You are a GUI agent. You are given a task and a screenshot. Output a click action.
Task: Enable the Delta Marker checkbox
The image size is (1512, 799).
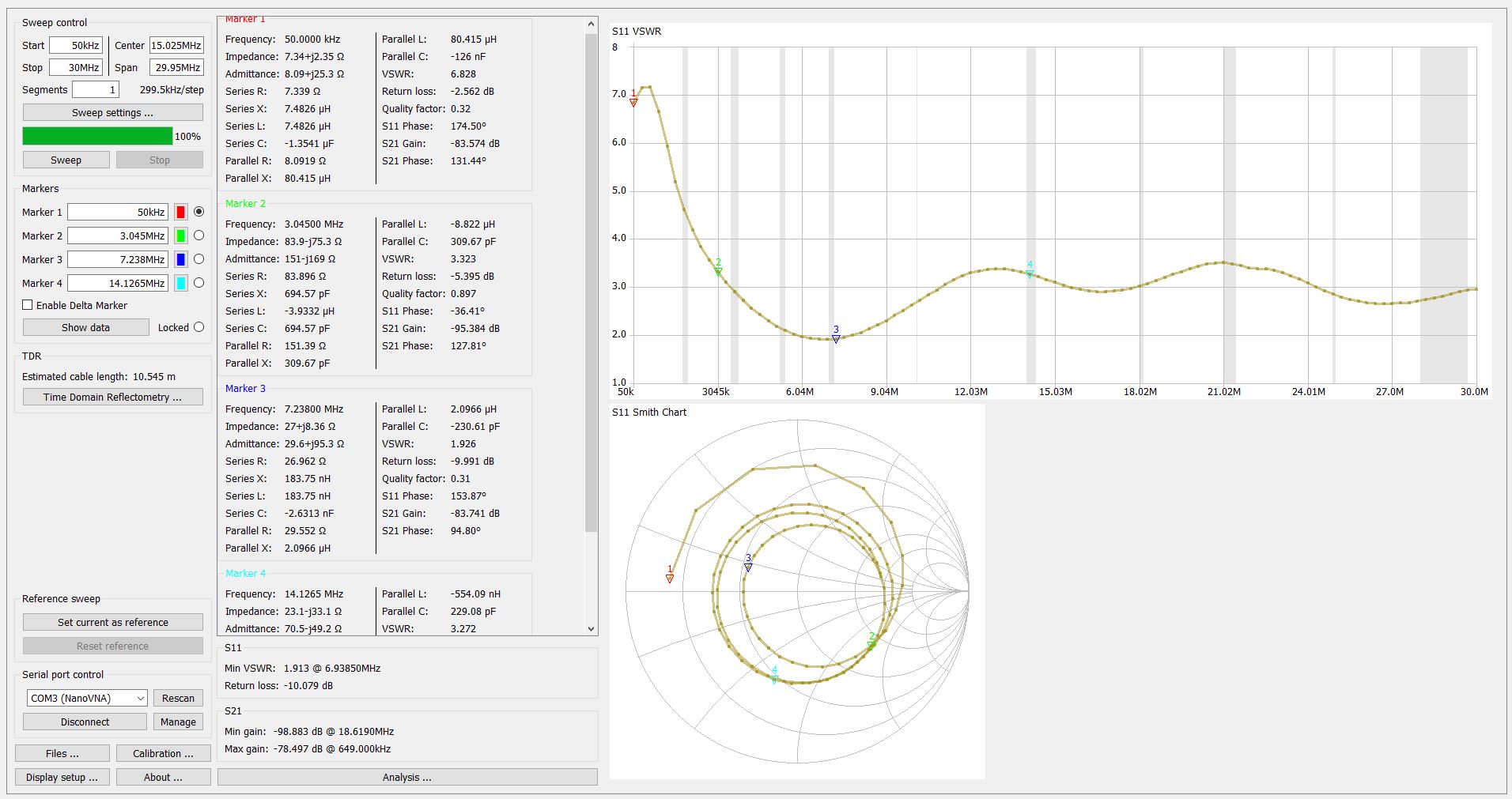28,305
